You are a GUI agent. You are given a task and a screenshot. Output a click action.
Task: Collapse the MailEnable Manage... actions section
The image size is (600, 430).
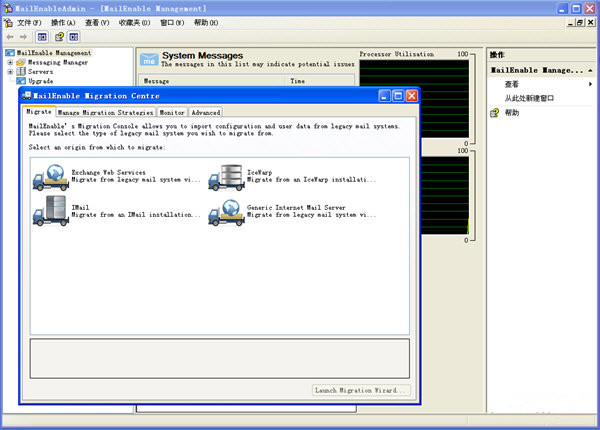[590, 70]
